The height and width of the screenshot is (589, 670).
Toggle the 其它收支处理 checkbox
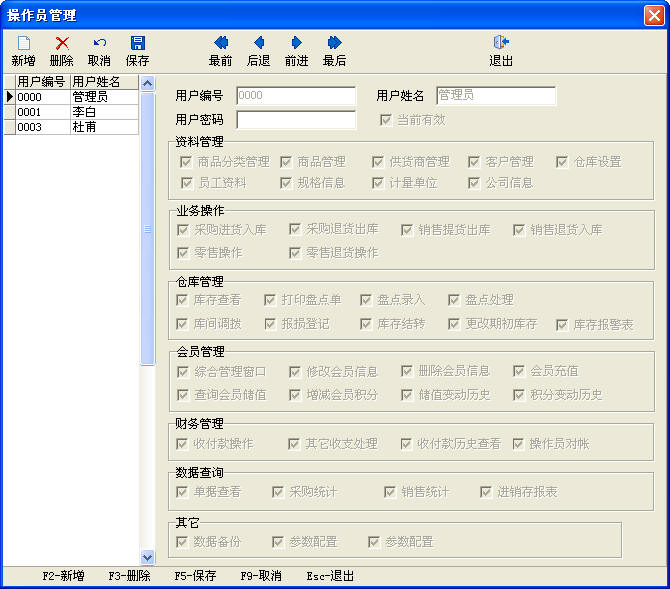click(294, 444)
